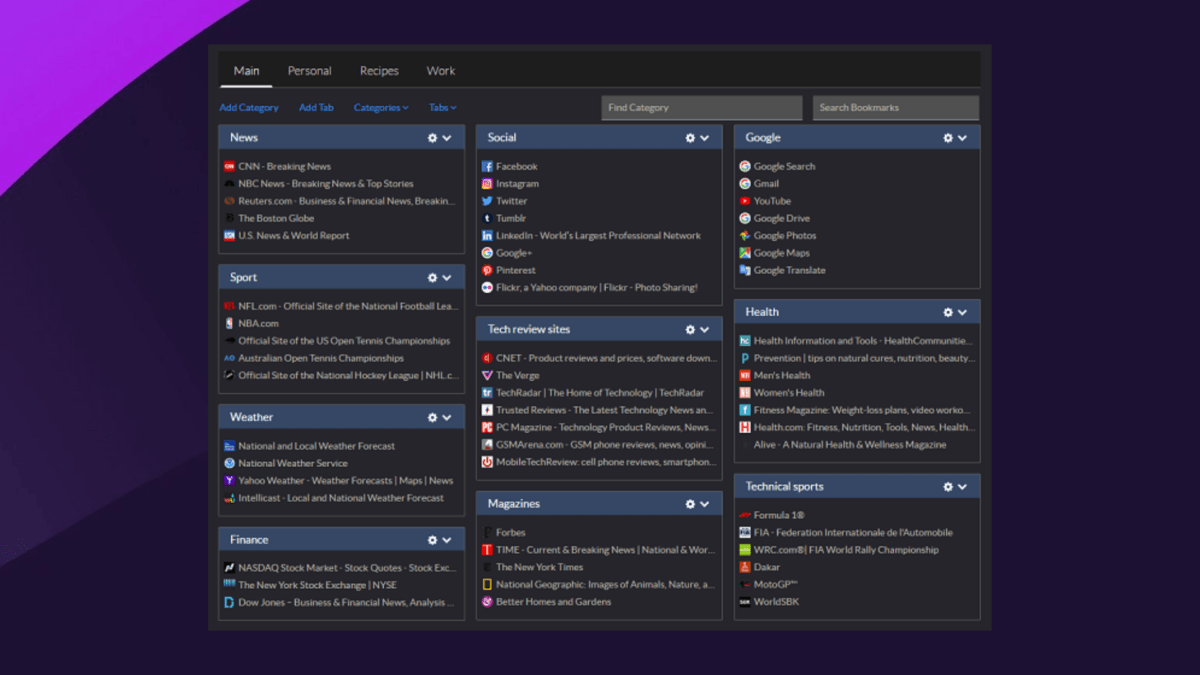1200x675 pixels.
Task: Select the YouTube icon under Google
Action: tap(744, 201)
